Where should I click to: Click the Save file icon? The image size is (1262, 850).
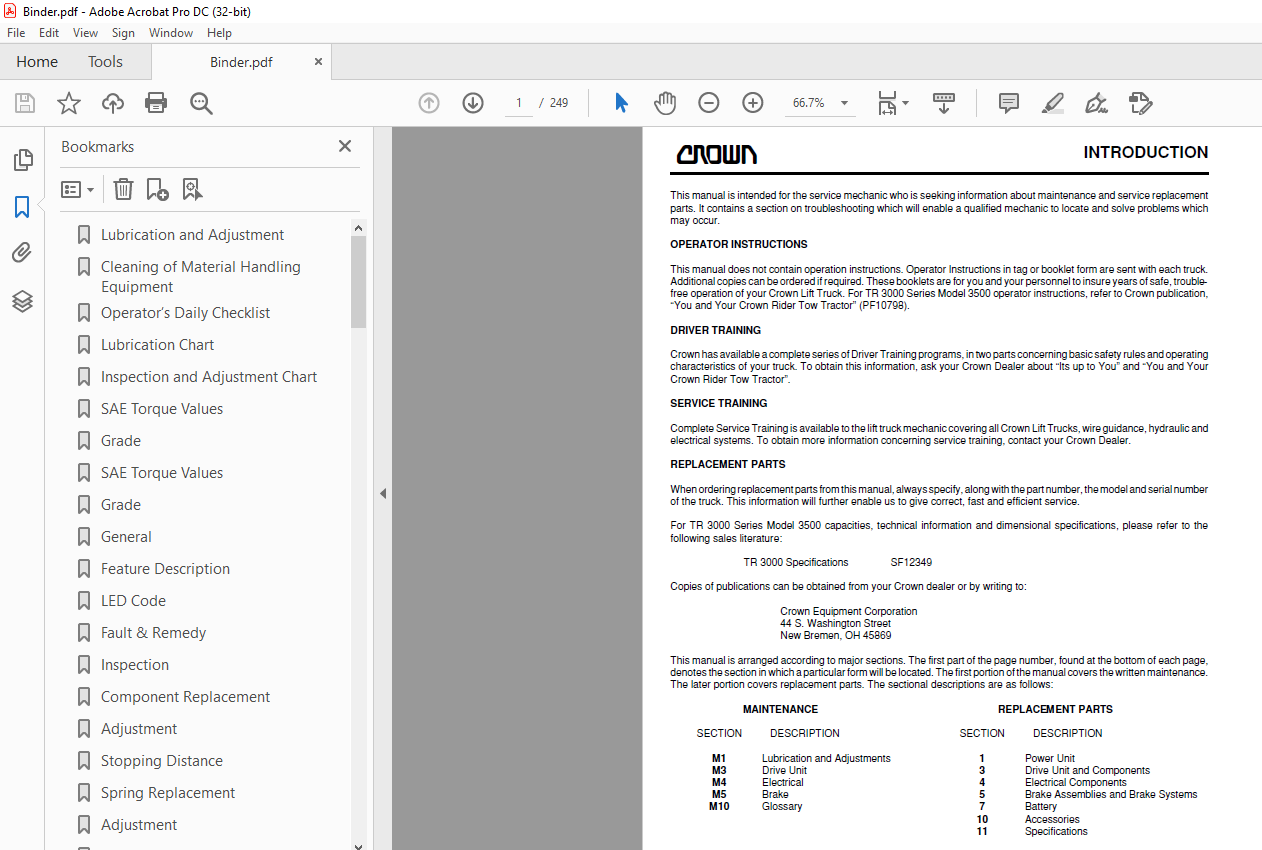coord(25,103)
